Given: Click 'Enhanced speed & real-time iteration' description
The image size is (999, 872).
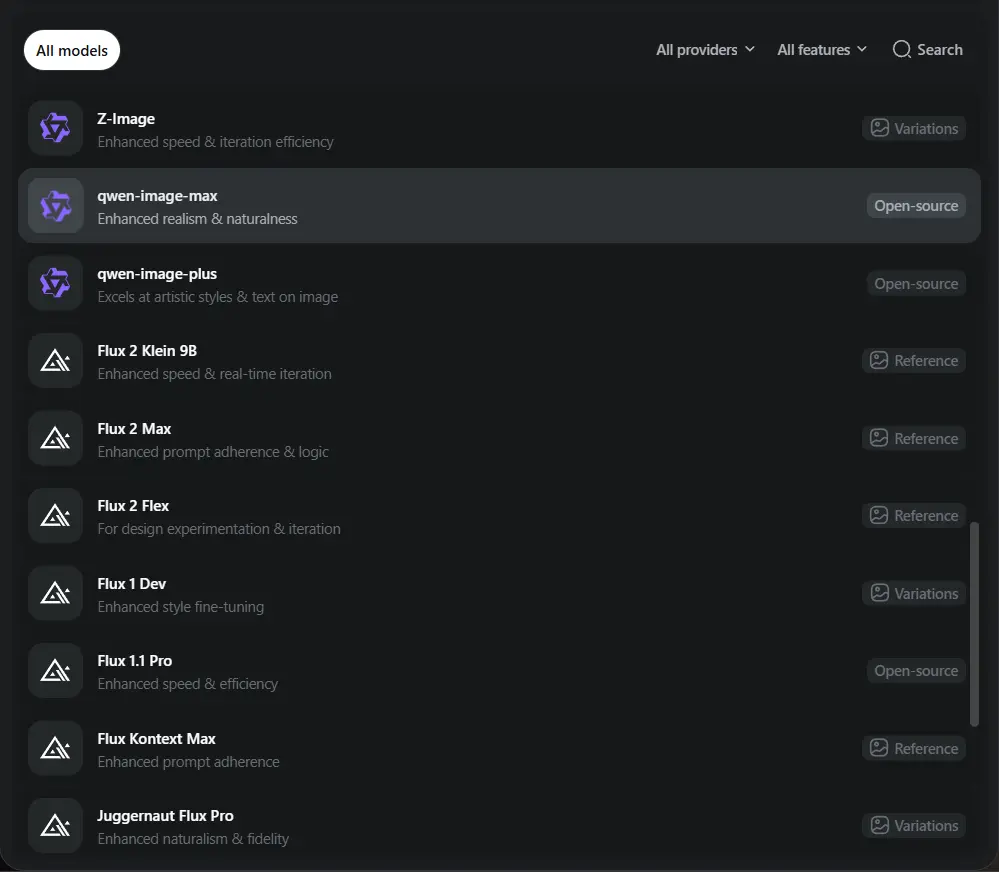Looking at the screenshot, I should click(215, 374).
